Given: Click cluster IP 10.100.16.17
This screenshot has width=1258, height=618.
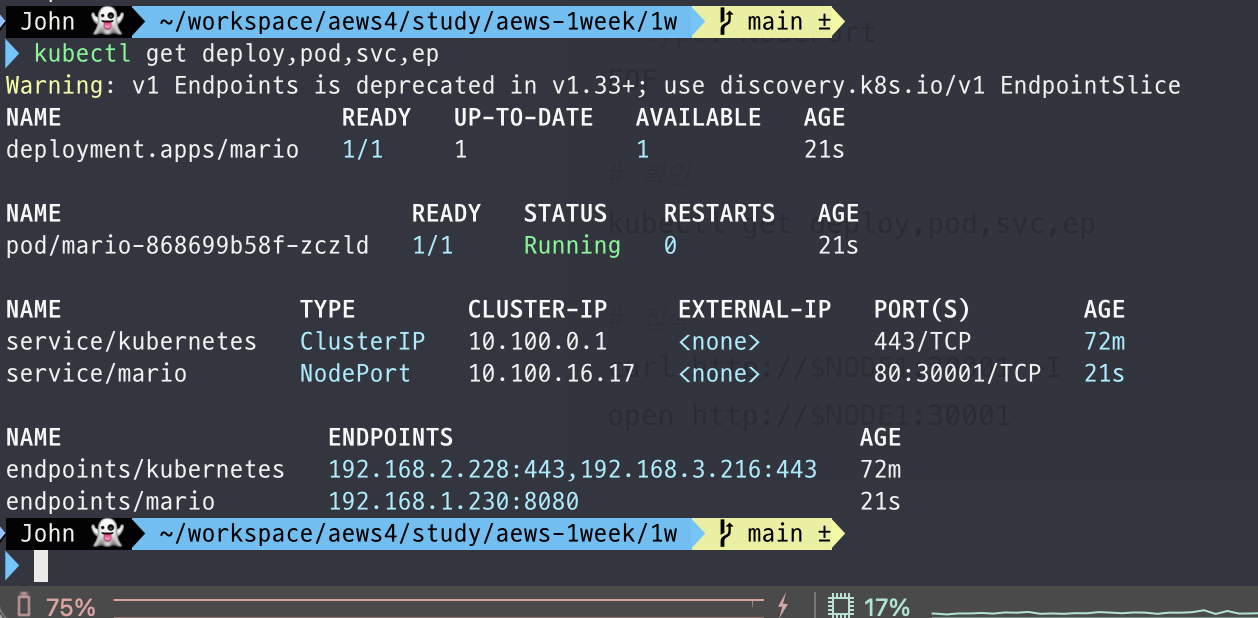Looking at the screenshot, I should [x=551, y=373].
